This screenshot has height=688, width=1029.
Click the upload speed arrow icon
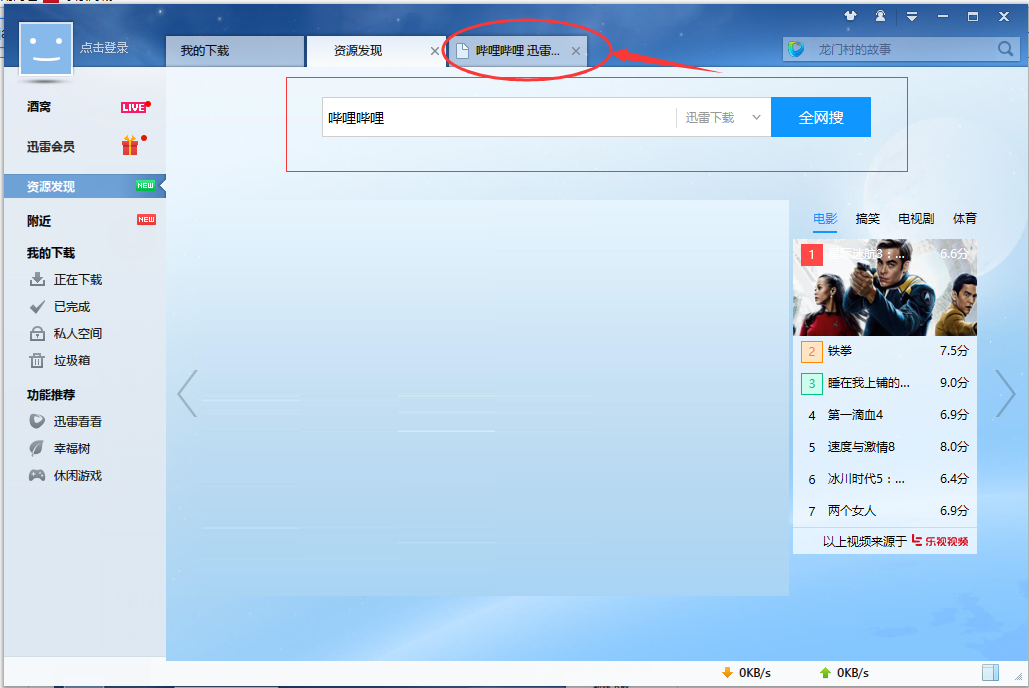click(x=826, y=673)
